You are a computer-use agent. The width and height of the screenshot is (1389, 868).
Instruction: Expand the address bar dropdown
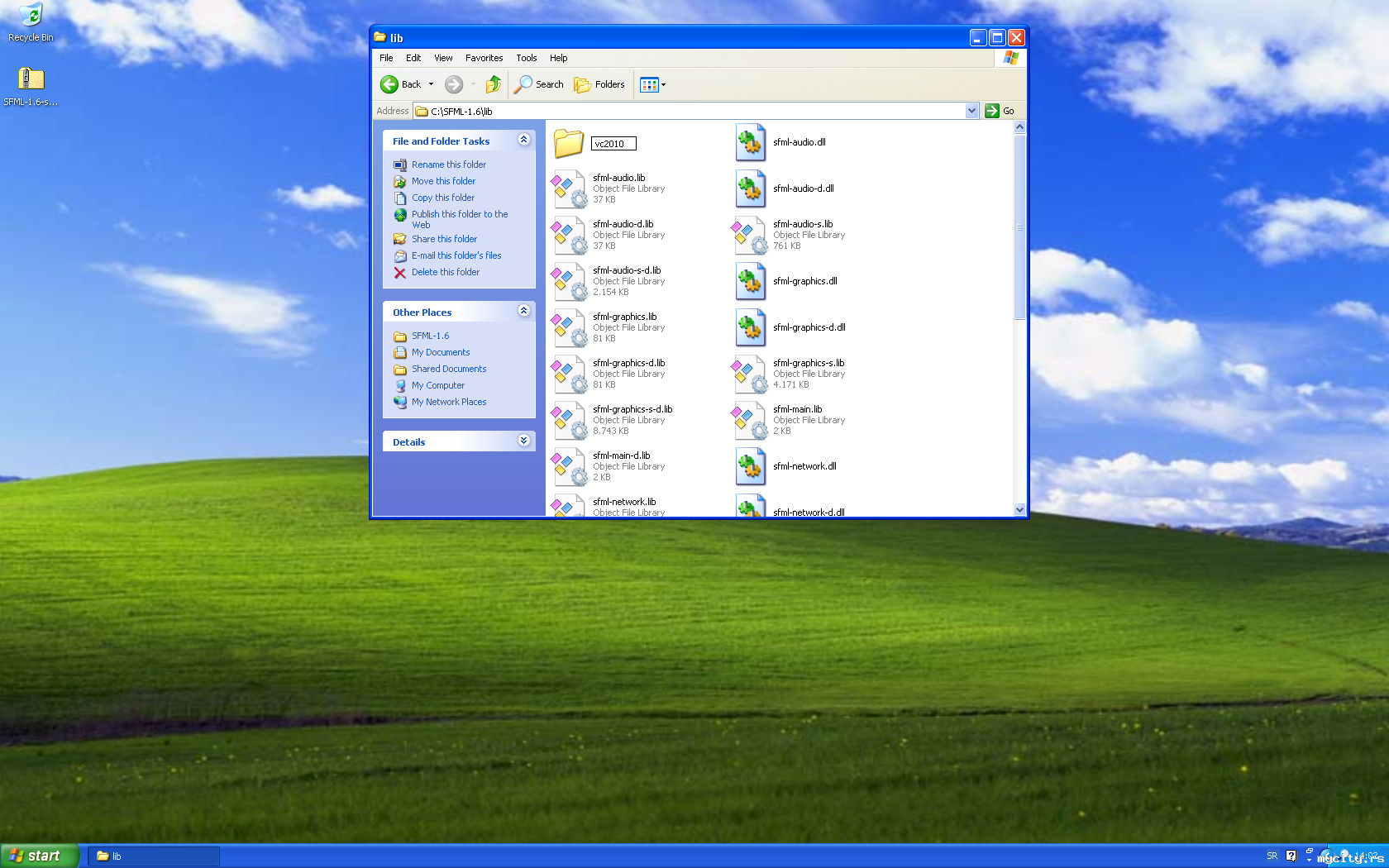971,111
